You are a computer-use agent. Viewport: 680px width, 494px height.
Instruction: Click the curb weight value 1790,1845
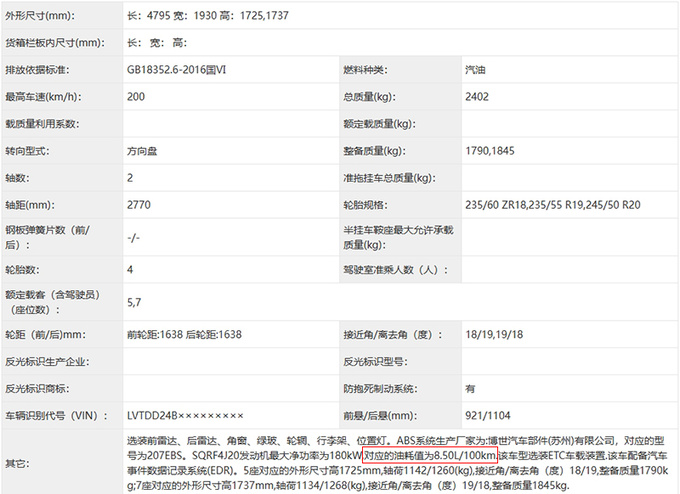[490, 151]
